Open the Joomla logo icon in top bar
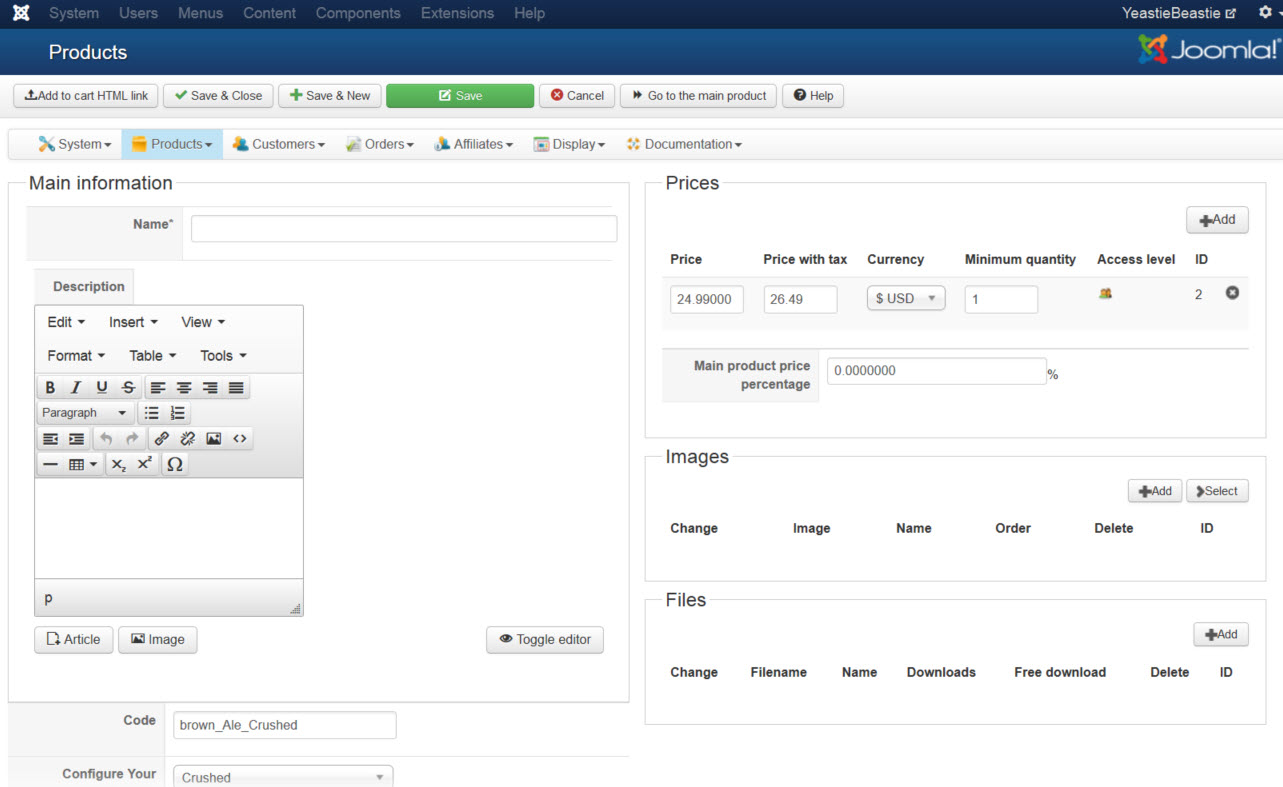Screen dimensions: 1283x787 21,13
